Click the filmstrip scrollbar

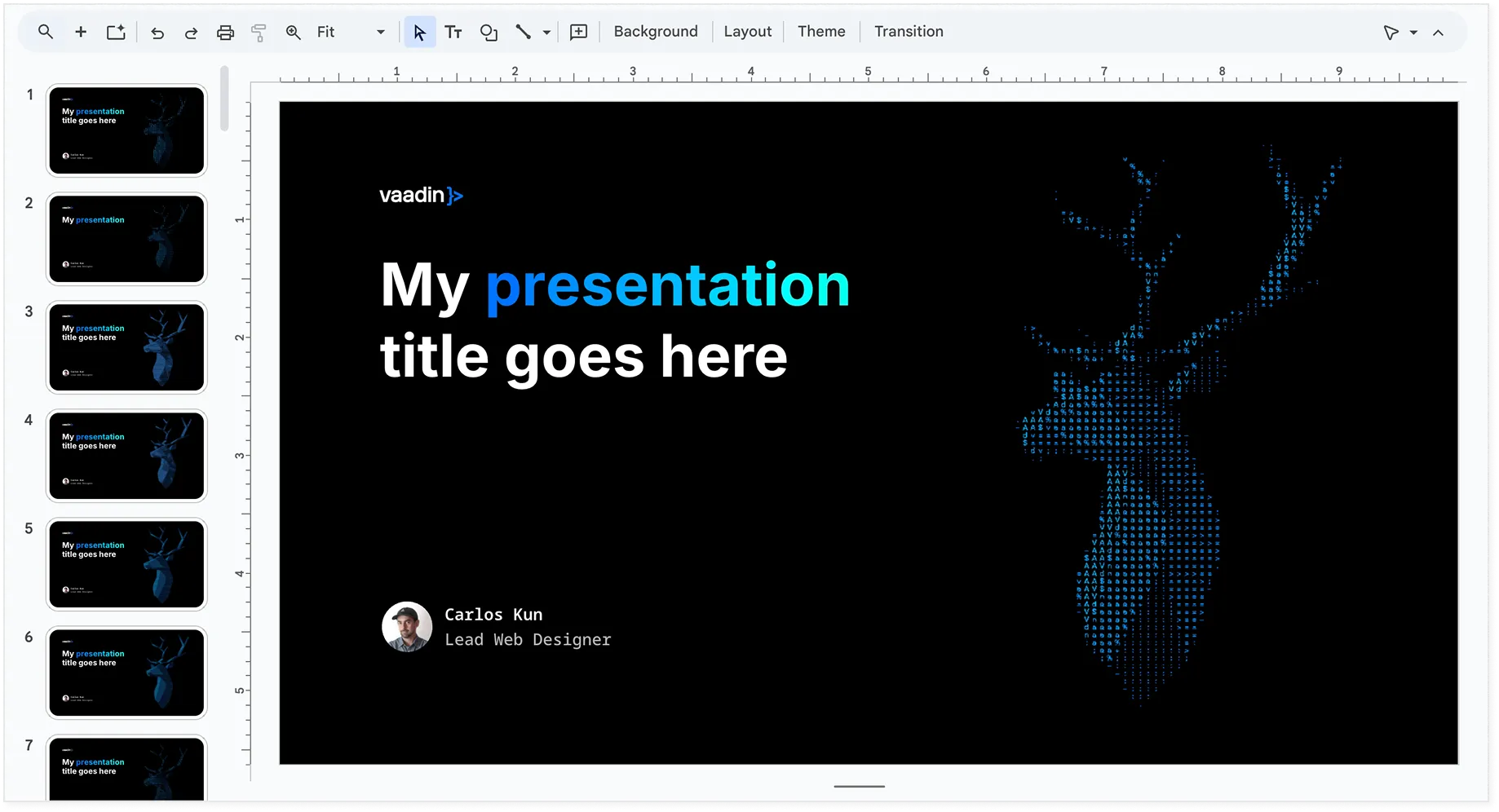click(x=224, y=99)
